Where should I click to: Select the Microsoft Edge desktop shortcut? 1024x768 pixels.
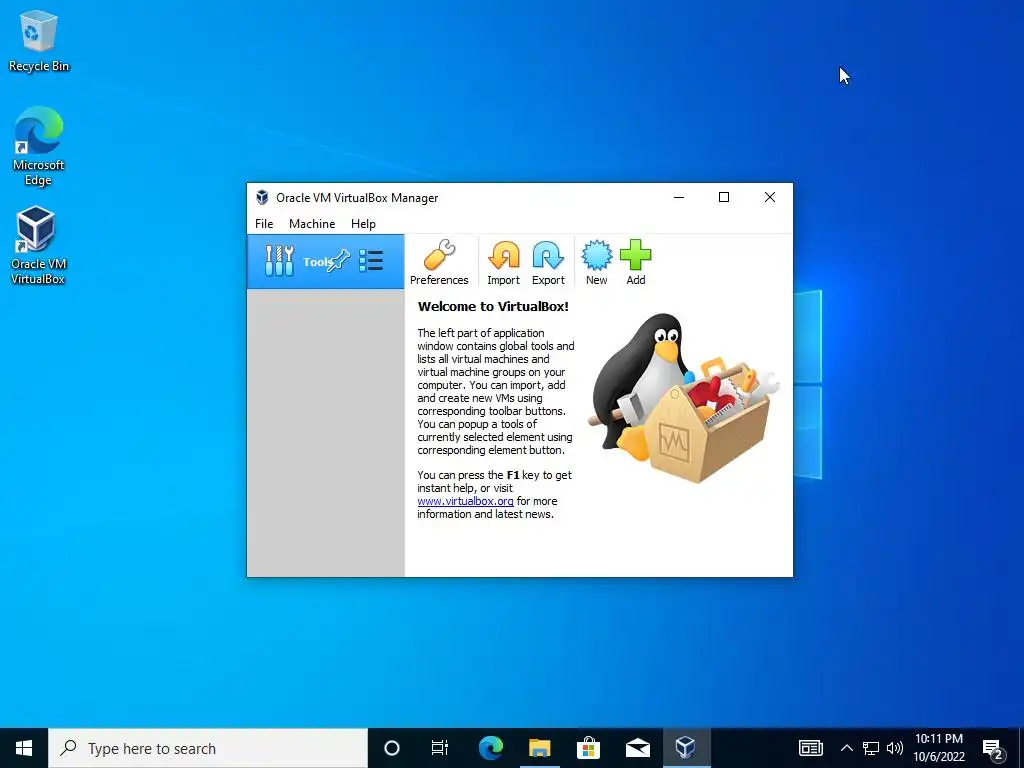tap(39, 147)
